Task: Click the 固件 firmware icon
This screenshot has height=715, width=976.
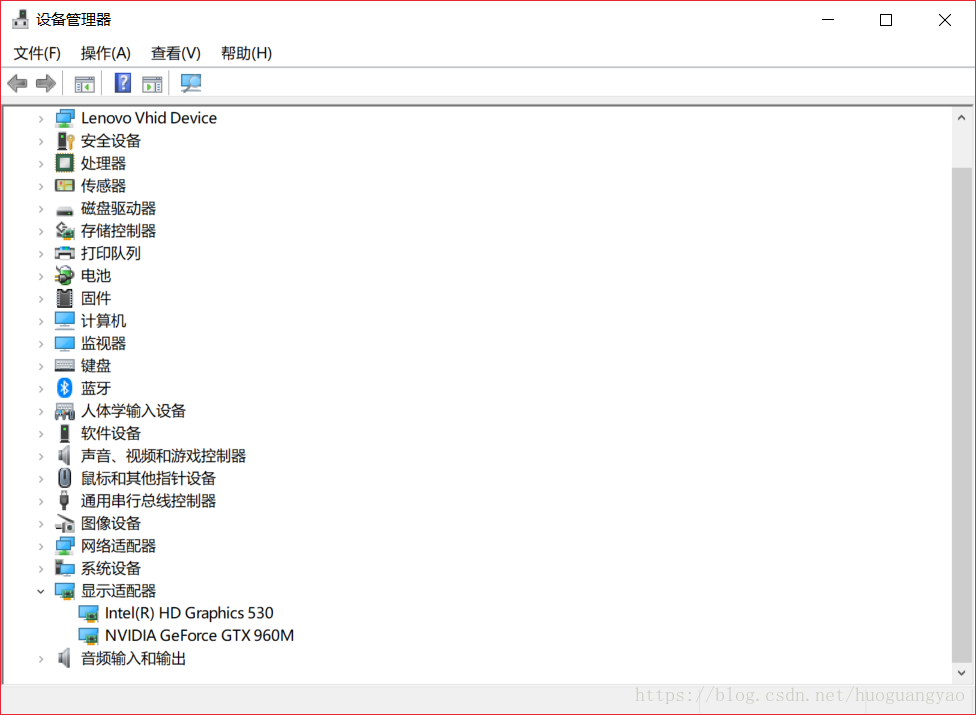Action: tap(65, 298)
